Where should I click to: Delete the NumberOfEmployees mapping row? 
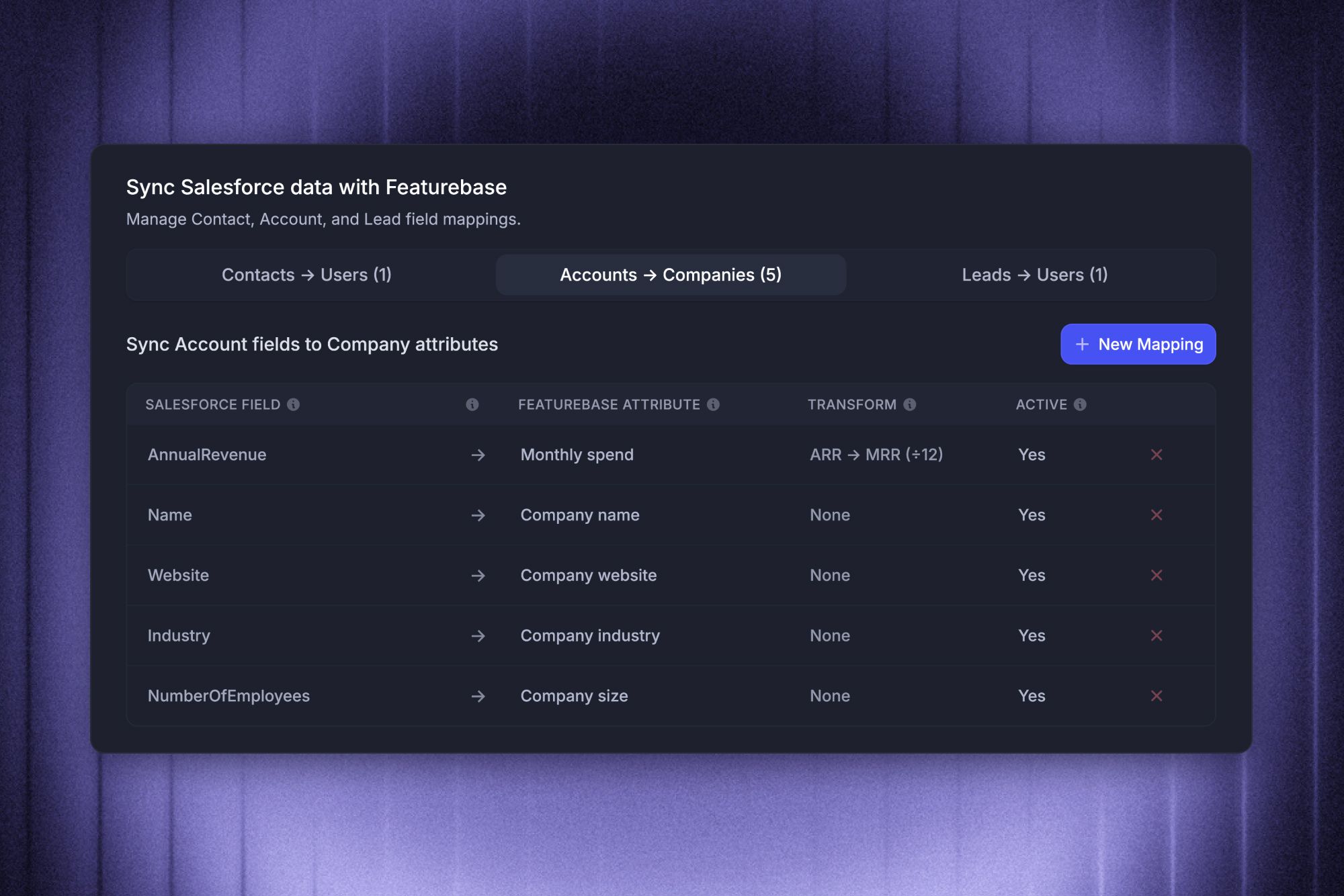click(1157, 696)
